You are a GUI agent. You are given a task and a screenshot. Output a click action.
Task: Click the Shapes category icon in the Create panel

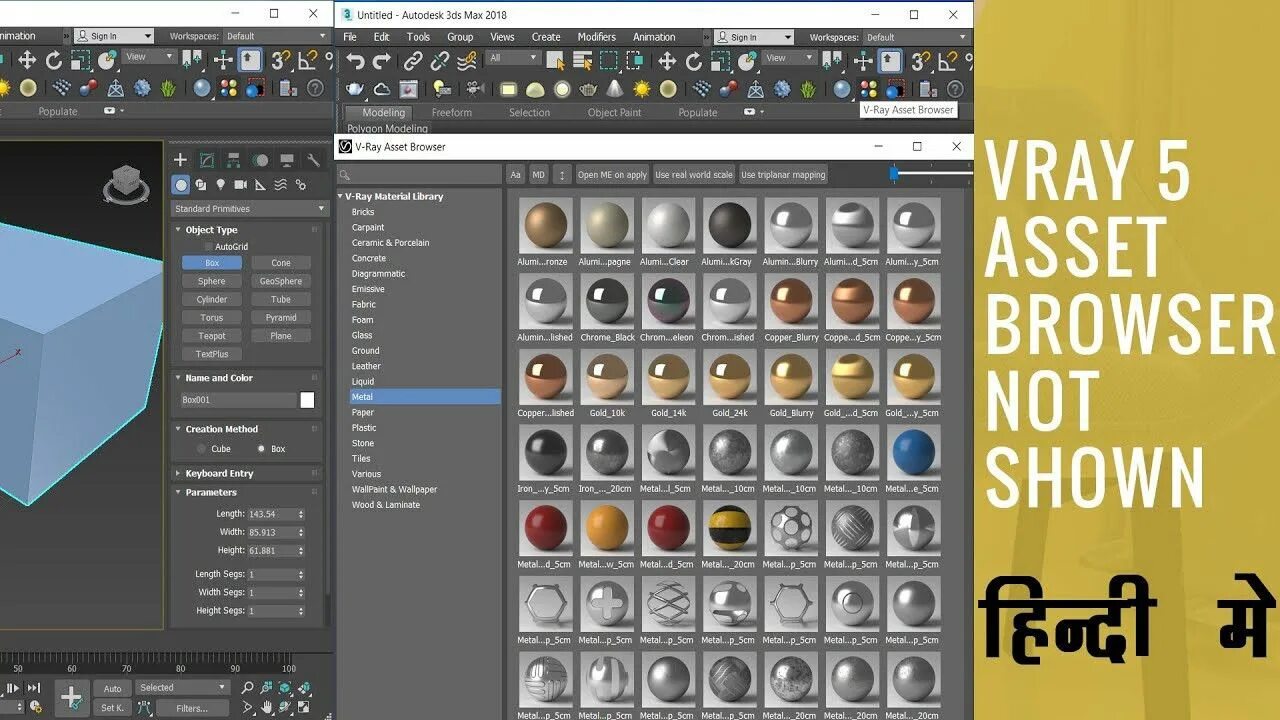tap(201, 185)
